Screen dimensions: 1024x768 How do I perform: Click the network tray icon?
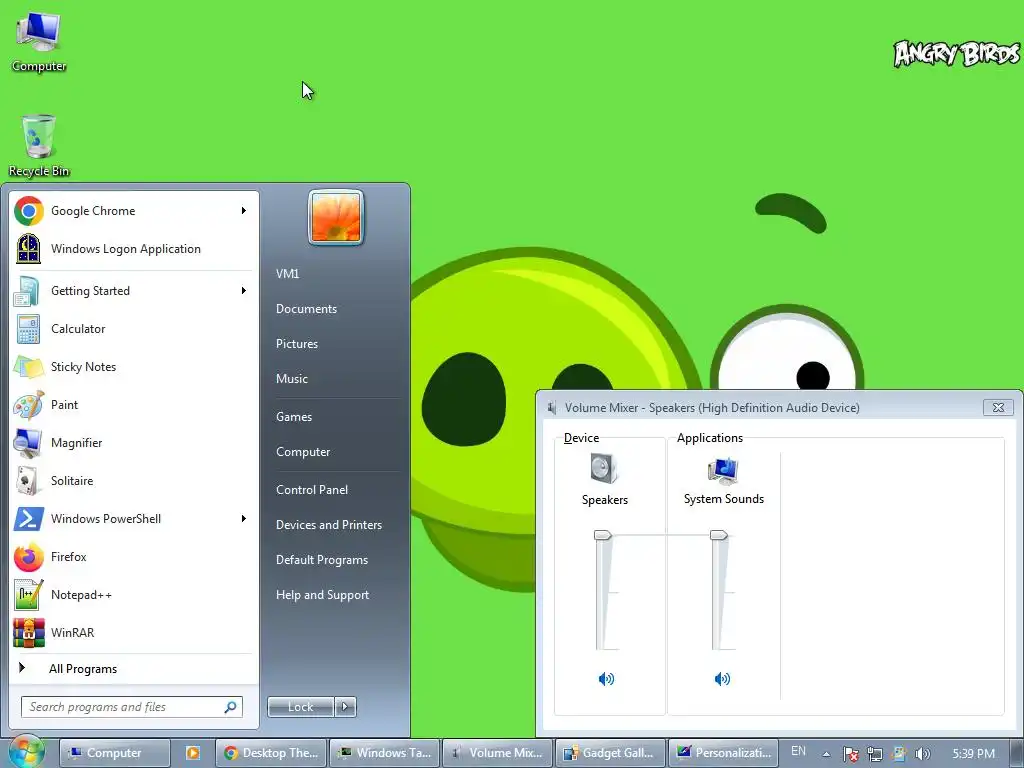[x=874, y=754]
